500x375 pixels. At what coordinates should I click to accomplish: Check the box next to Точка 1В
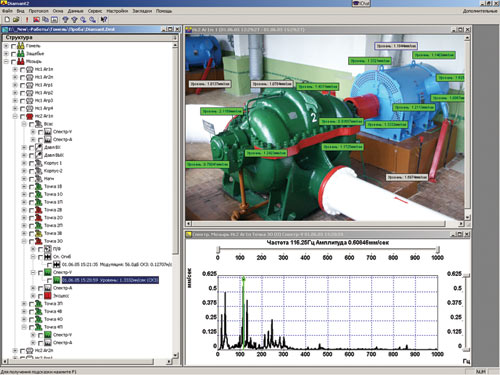click(32, 187)
